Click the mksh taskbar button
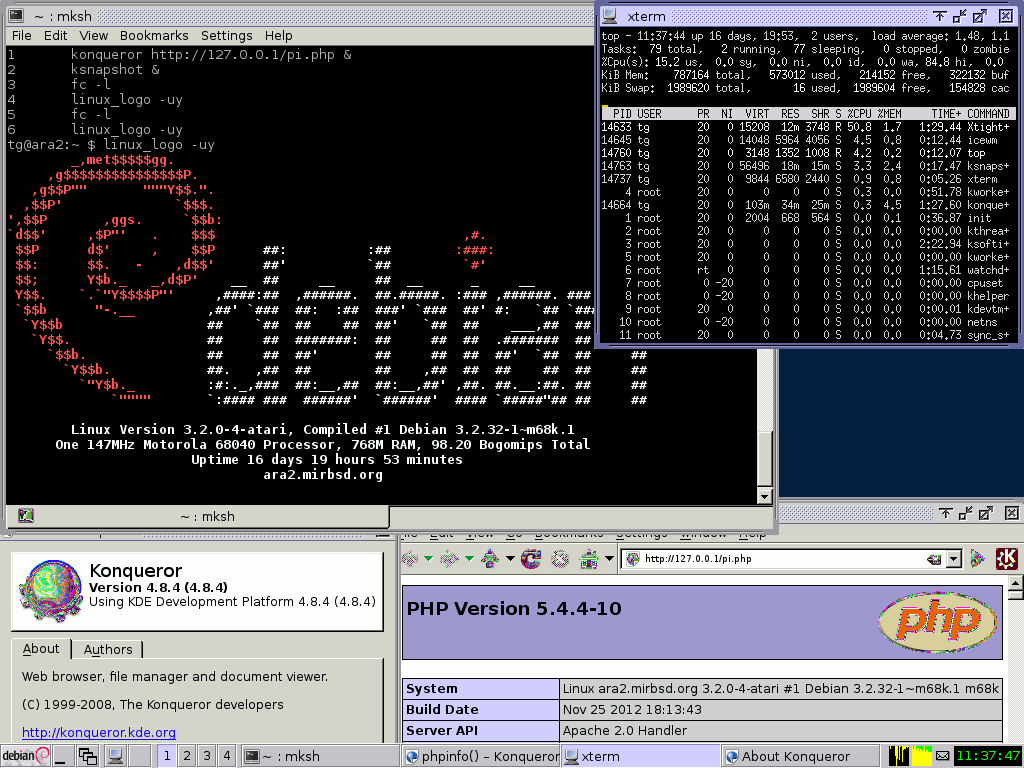Viewport: 1024px width, 768px height. [x=320, y=756]
